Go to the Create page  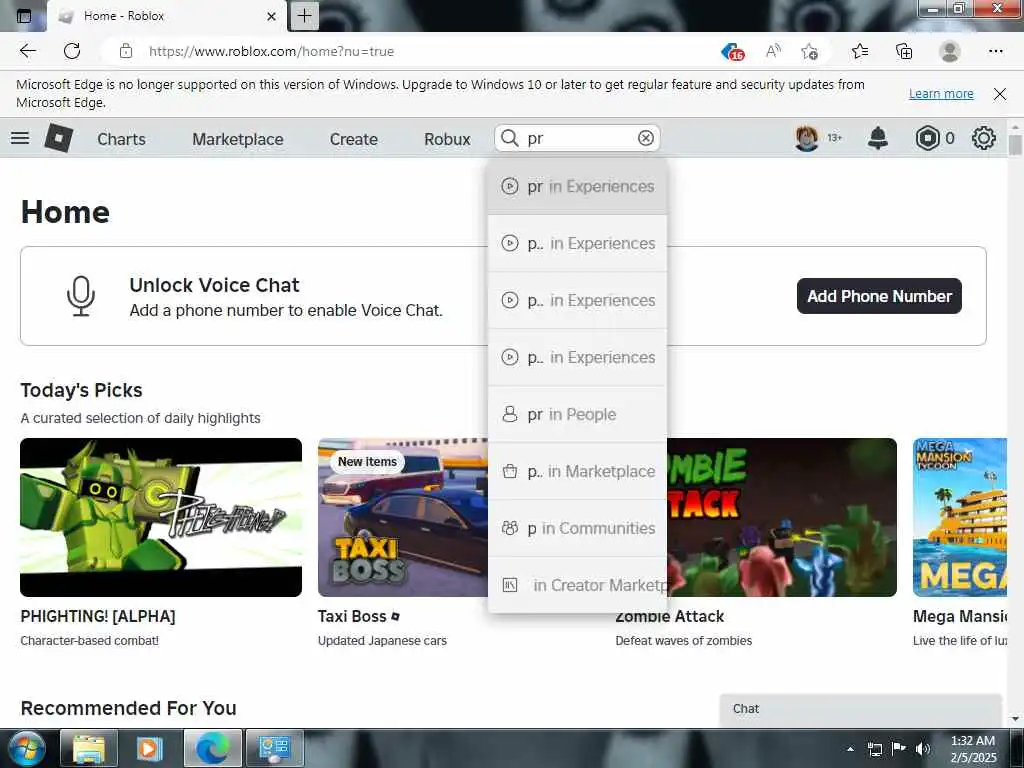pos(353,139)
